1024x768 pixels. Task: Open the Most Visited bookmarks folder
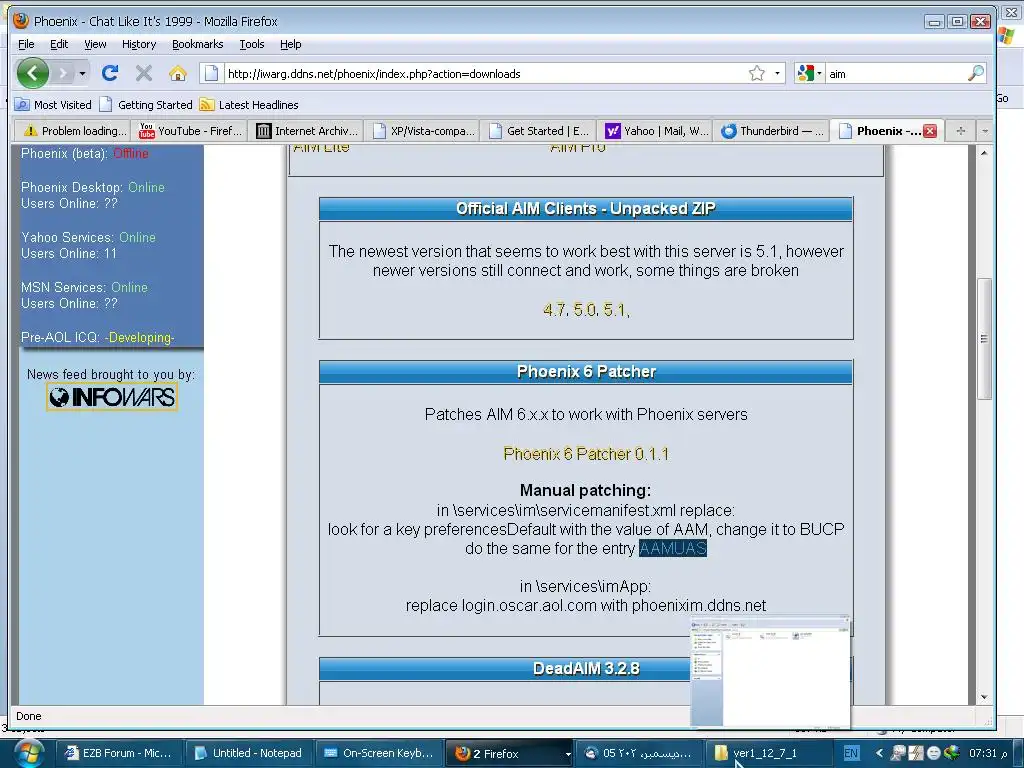tap(54, 104)
